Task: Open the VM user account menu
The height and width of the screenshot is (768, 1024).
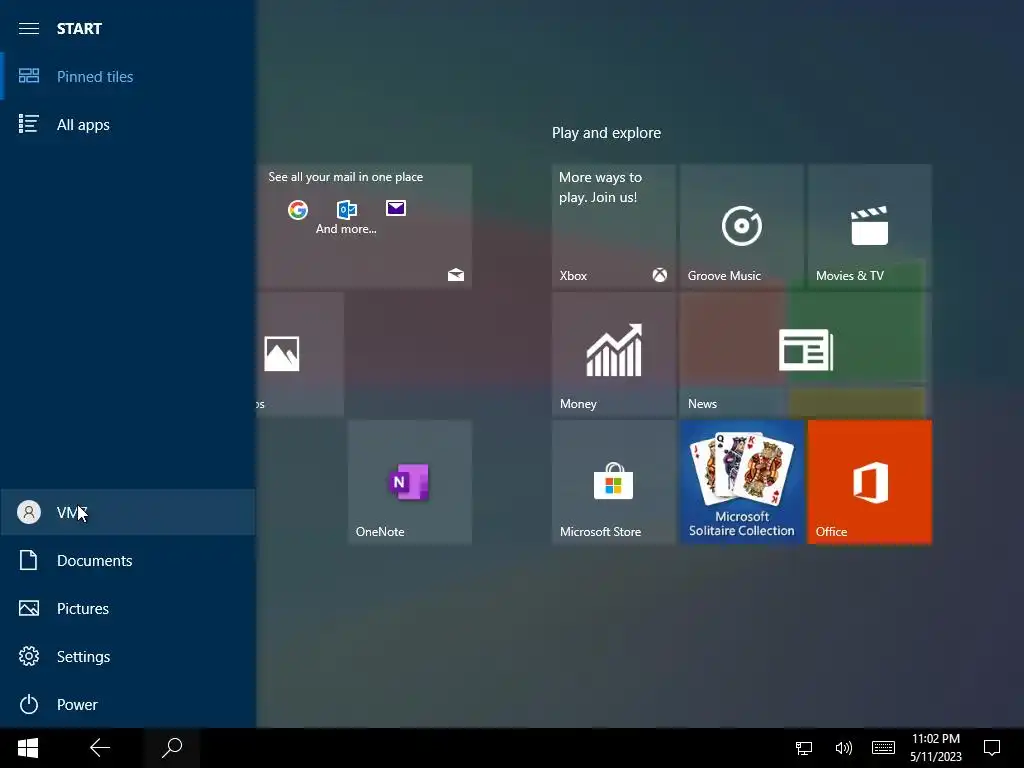Action: point(128,512)
